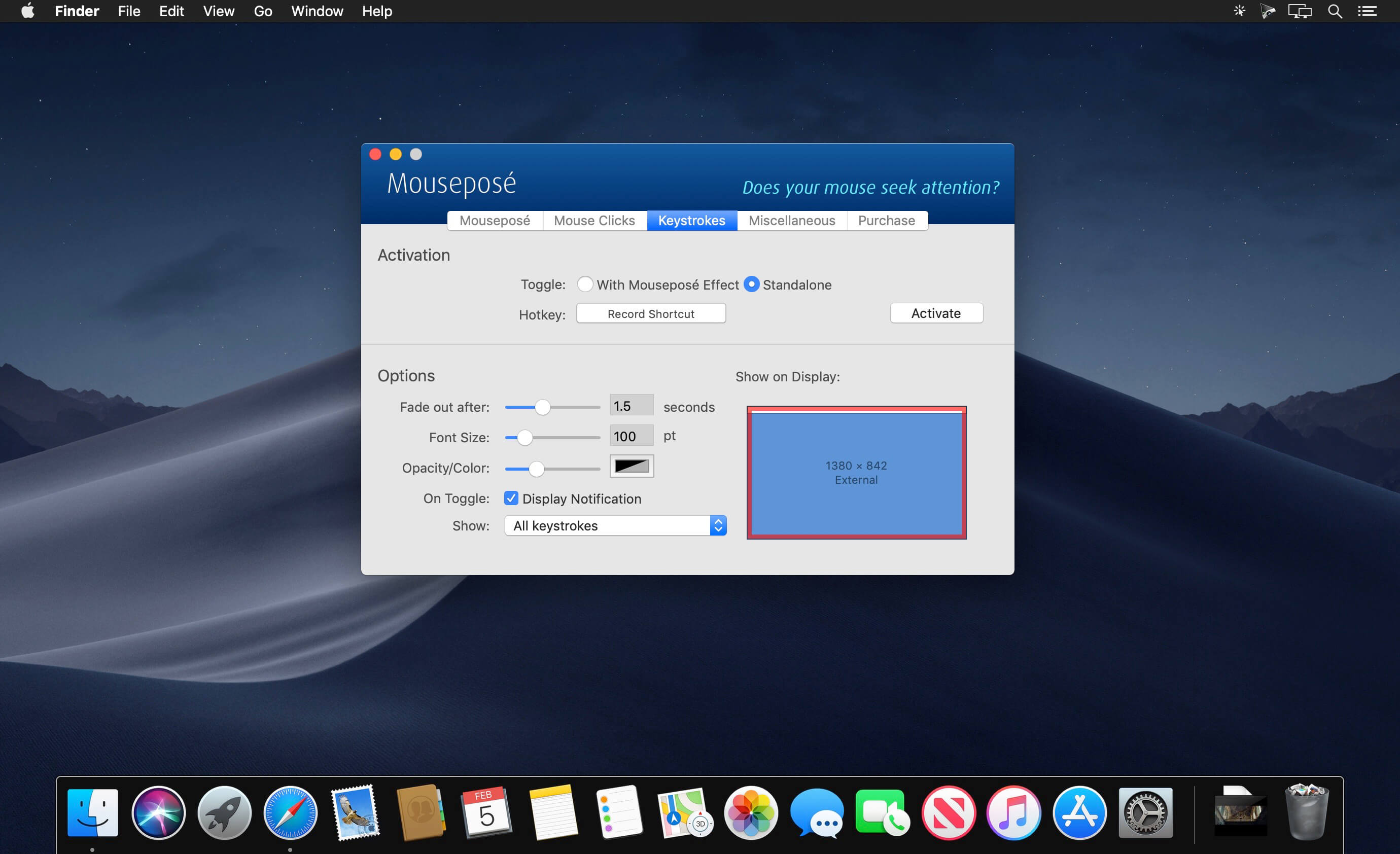Open the displays menu bar icon
Screen dimensions: 1400x854
(1300, 11)
